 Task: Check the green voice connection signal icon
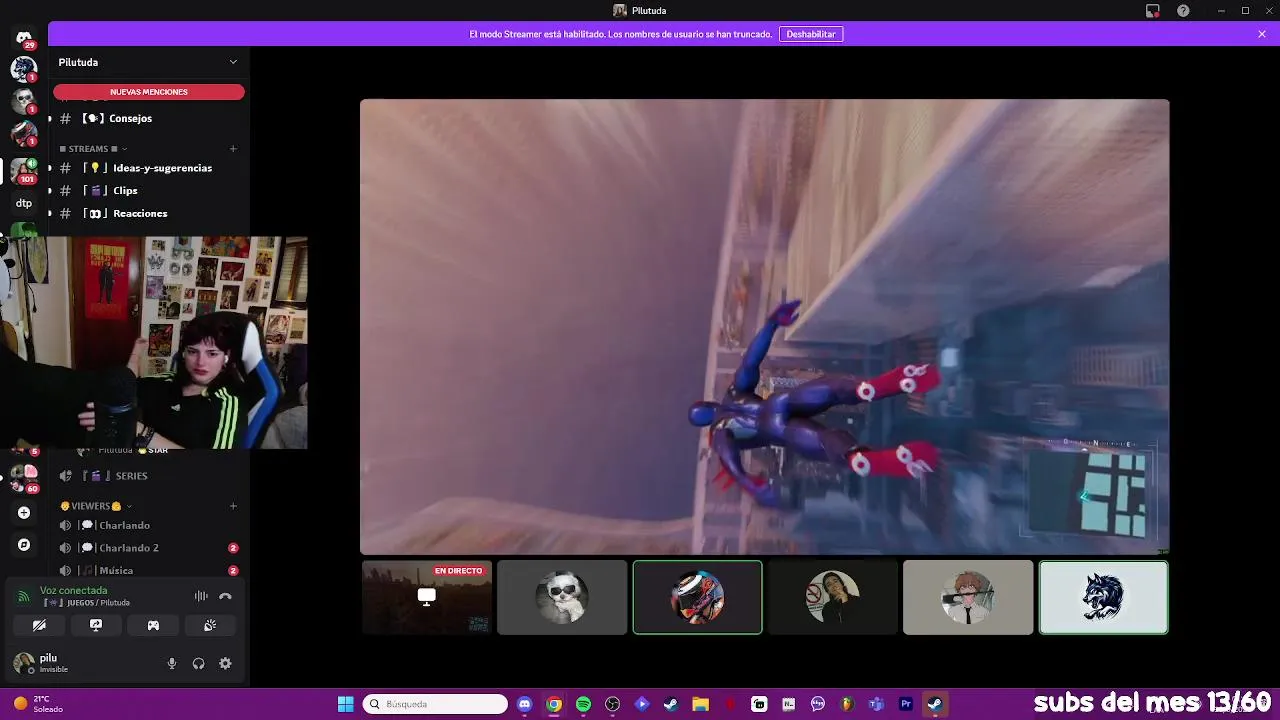[x=23, y=597]
